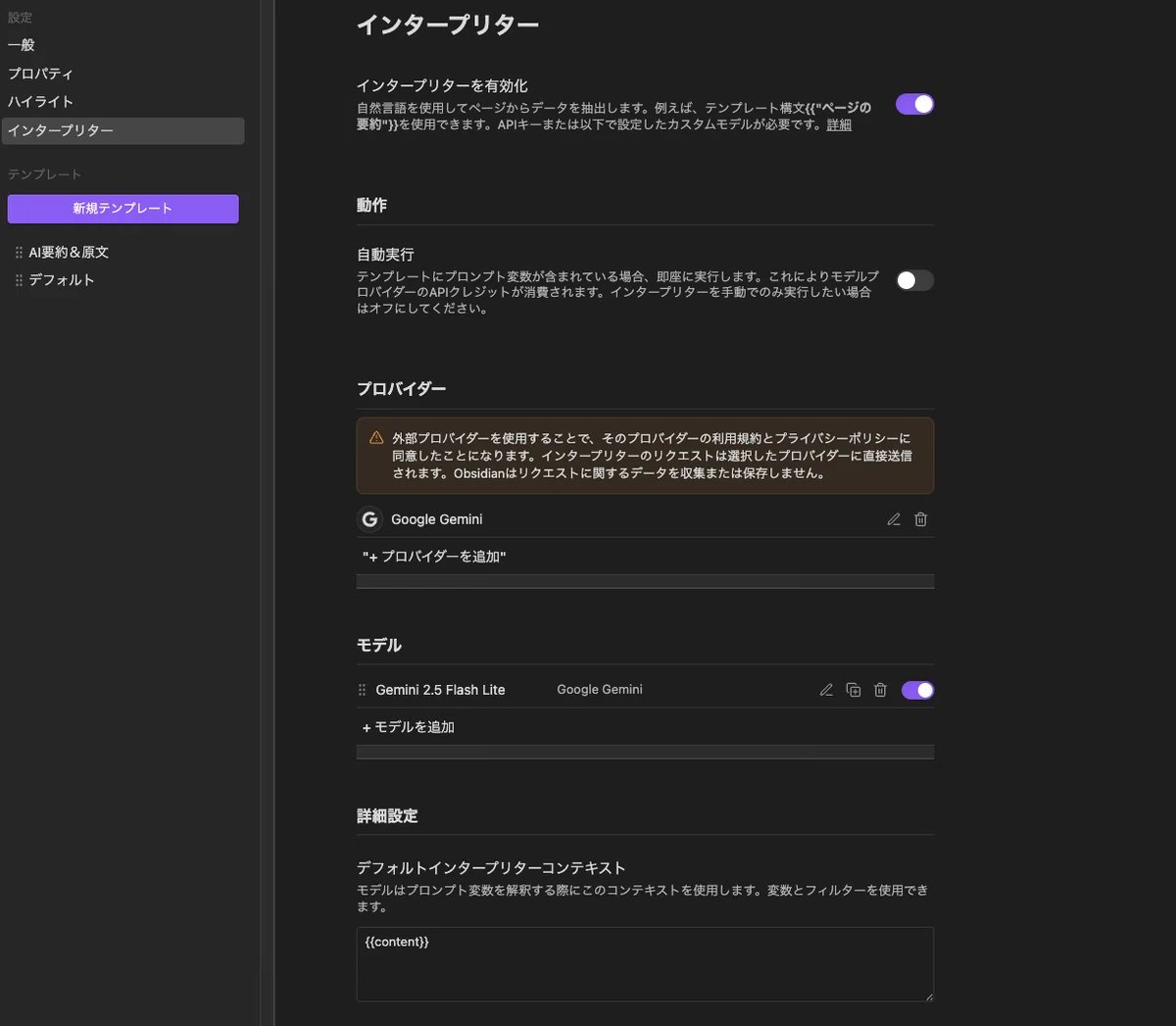Toggle off the Gemini 2.5 Flash Lite model
The image size is (1176, 1026).
(917, 690)
